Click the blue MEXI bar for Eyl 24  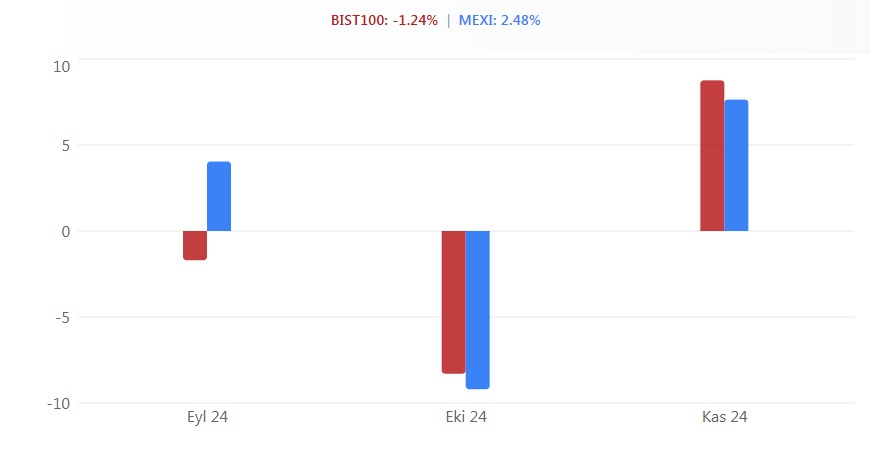(219, 197)
